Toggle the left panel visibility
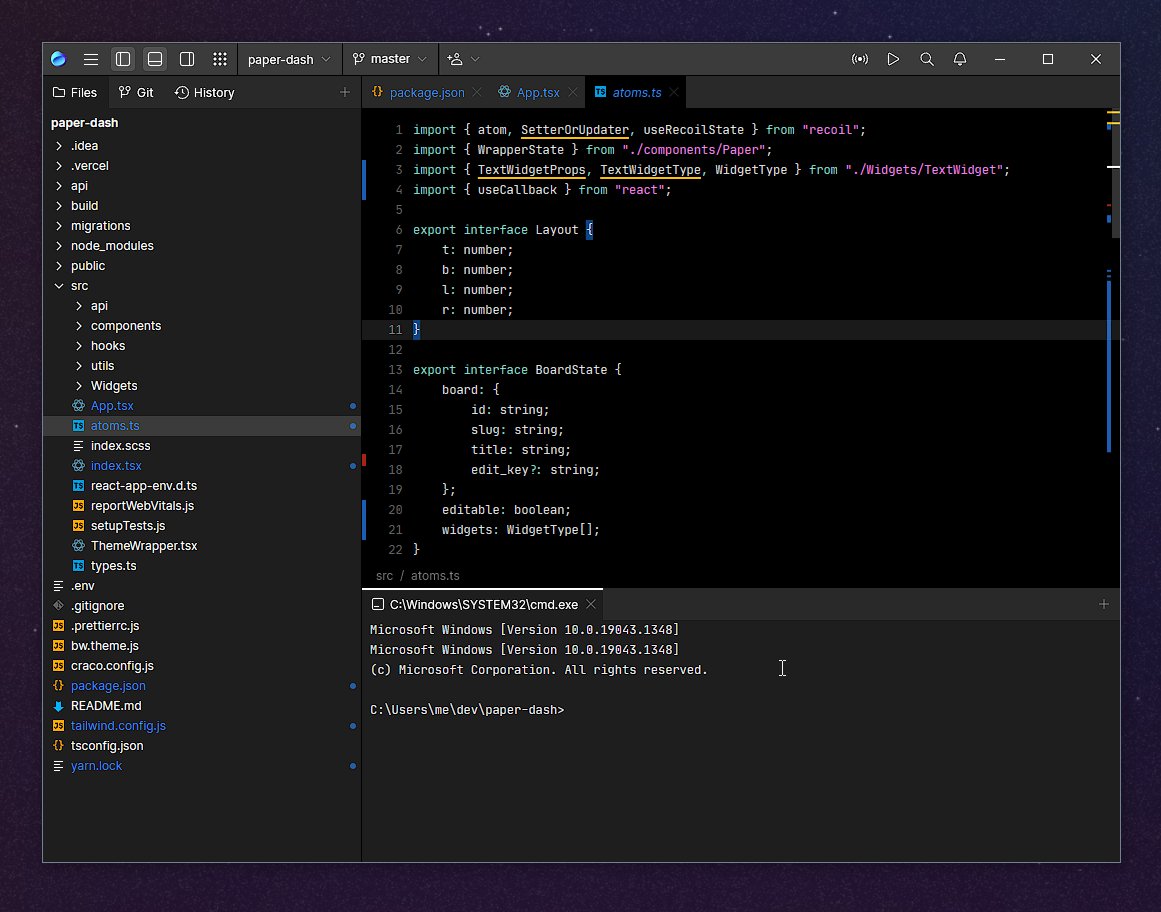Screen dimensions: 1161x912 pos(123,59)
